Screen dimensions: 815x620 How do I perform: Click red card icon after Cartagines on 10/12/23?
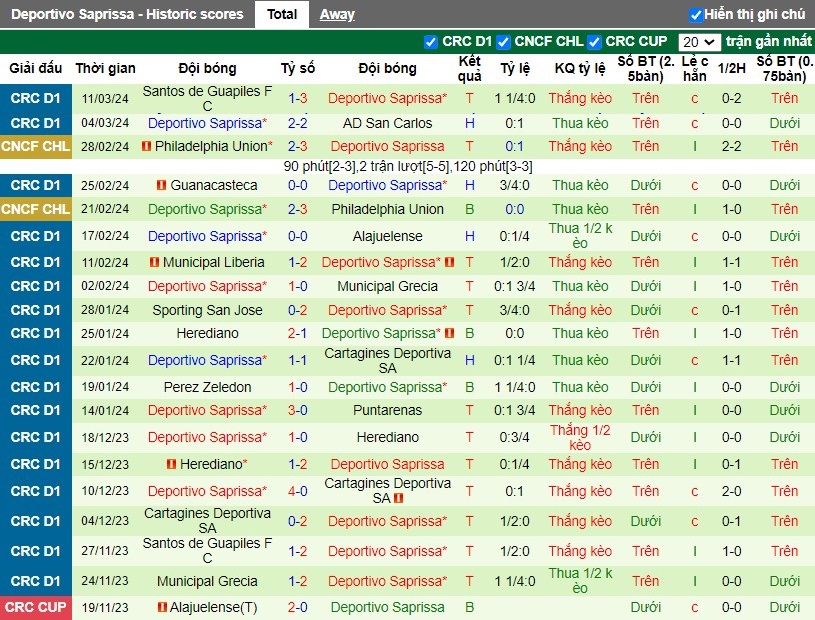[399, 498]
